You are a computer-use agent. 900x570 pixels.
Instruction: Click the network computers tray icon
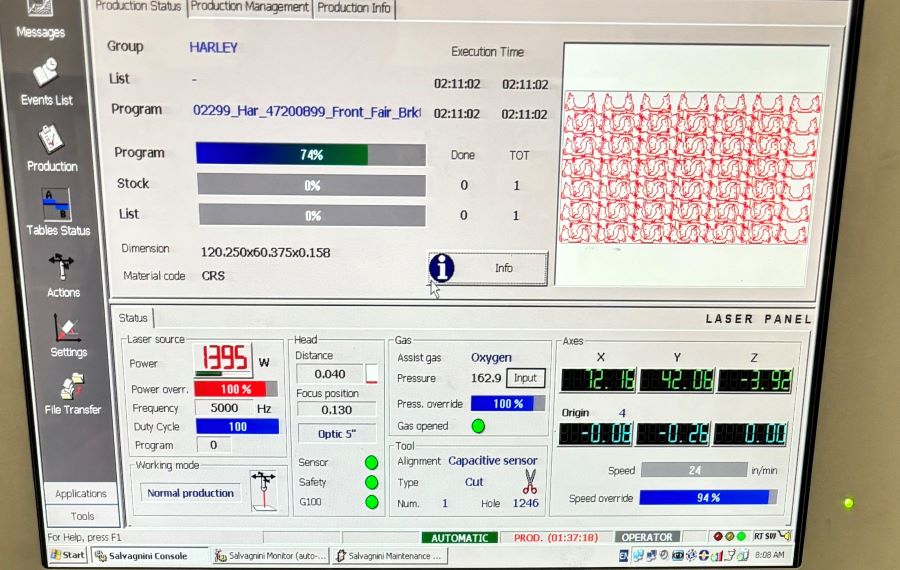pos(651,555)
